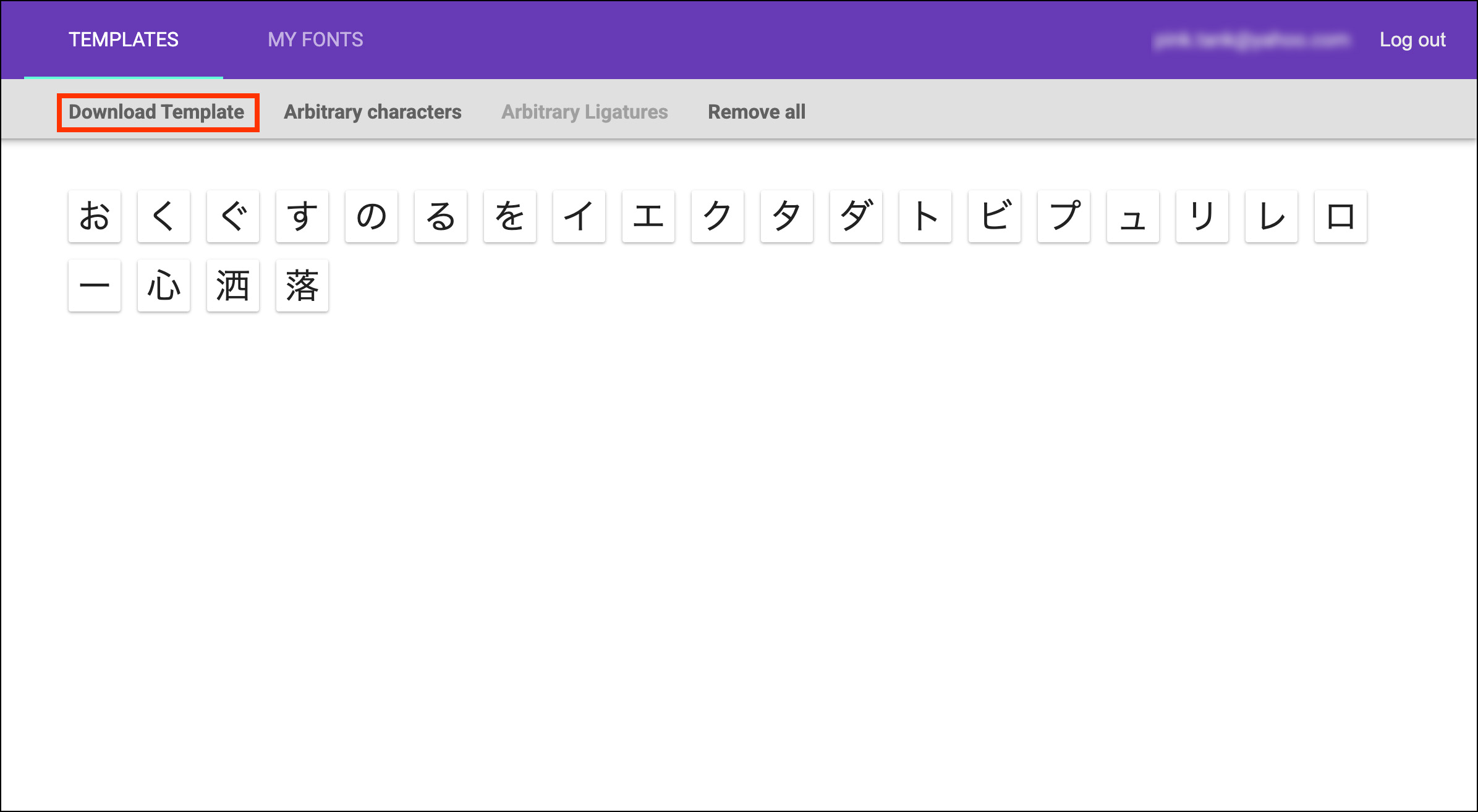Click the 落 kanji tile
The width and height of the screenshot is (1478, 812).
click(x=302, y=285)
